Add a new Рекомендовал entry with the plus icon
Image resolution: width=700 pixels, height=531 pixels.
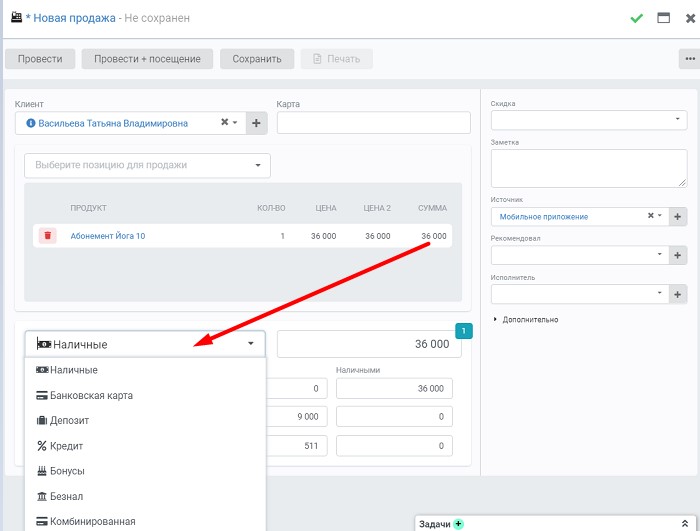tap(677, 255)
